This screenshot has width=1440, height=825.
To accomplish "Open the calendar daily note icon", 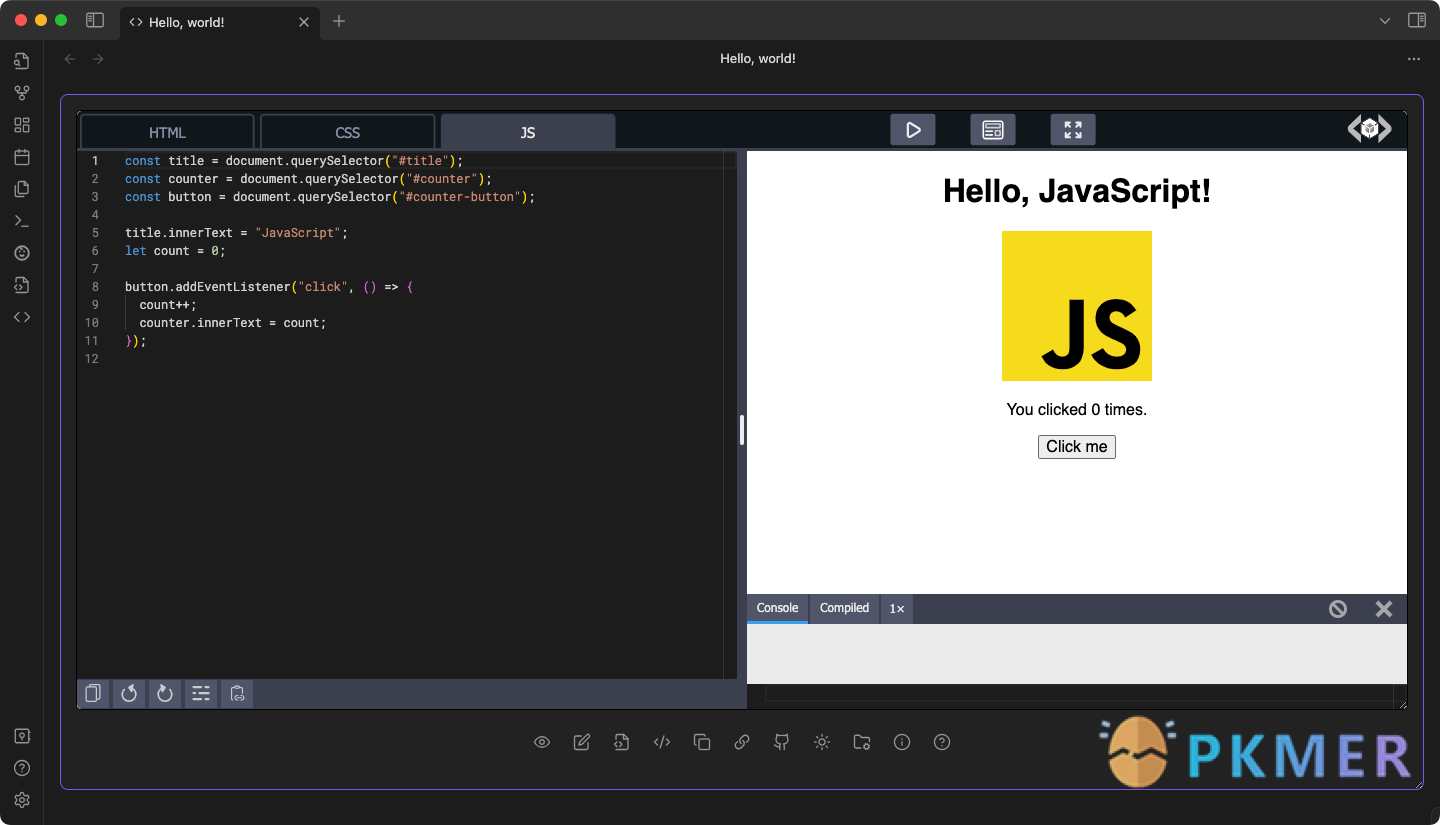I will 22,157.
